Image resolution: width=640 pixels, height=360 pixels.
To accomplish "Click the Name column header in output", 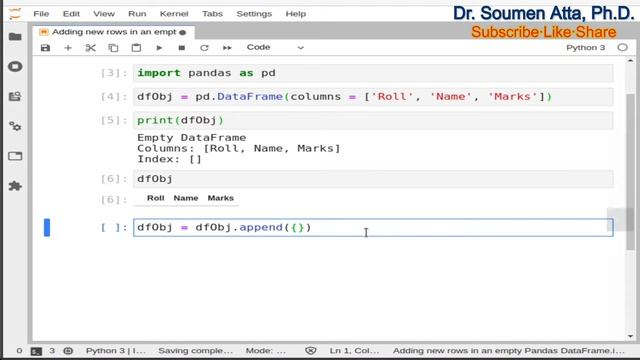I will coord(186,198).
